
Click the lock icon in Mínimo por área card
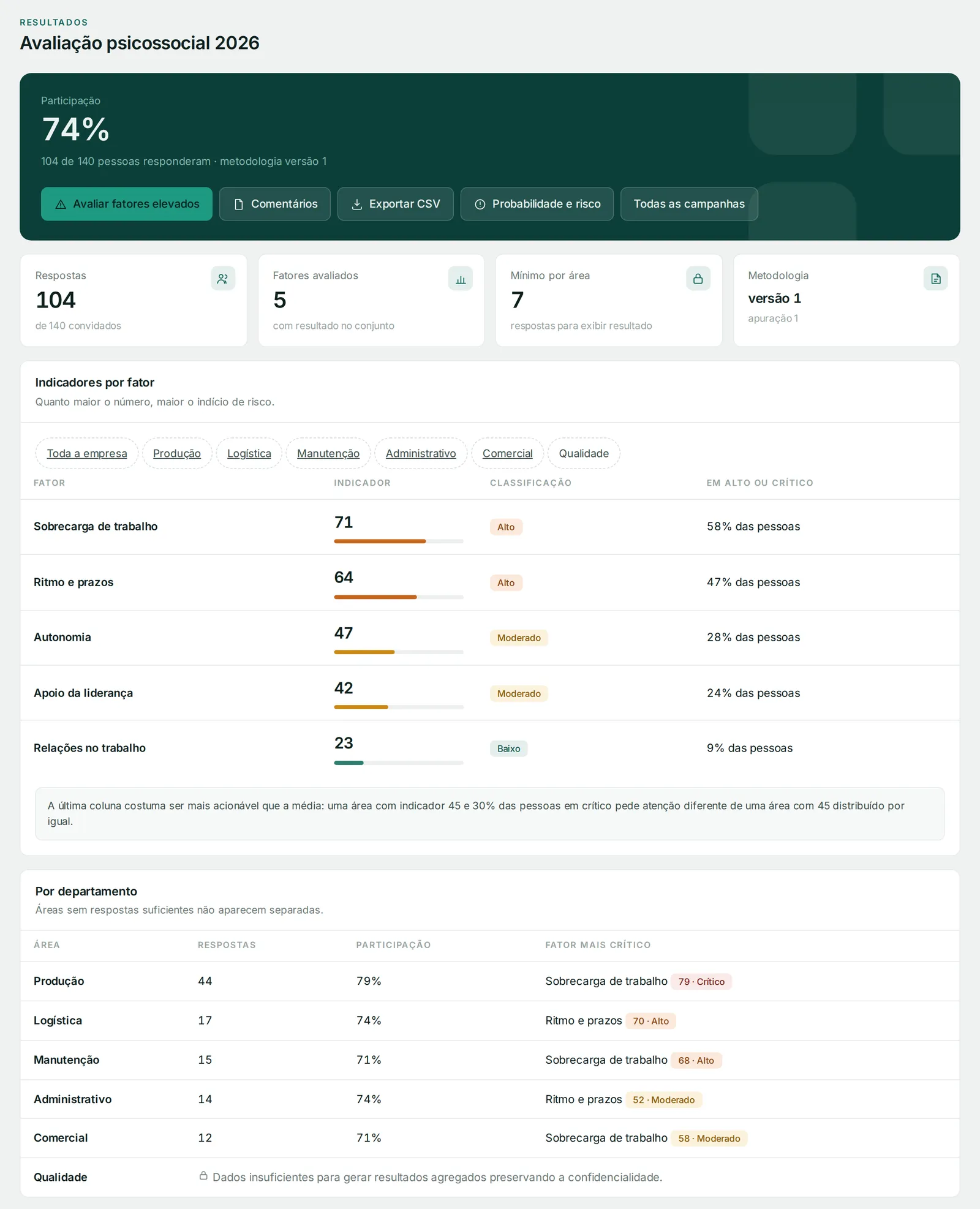coord(698,279)
